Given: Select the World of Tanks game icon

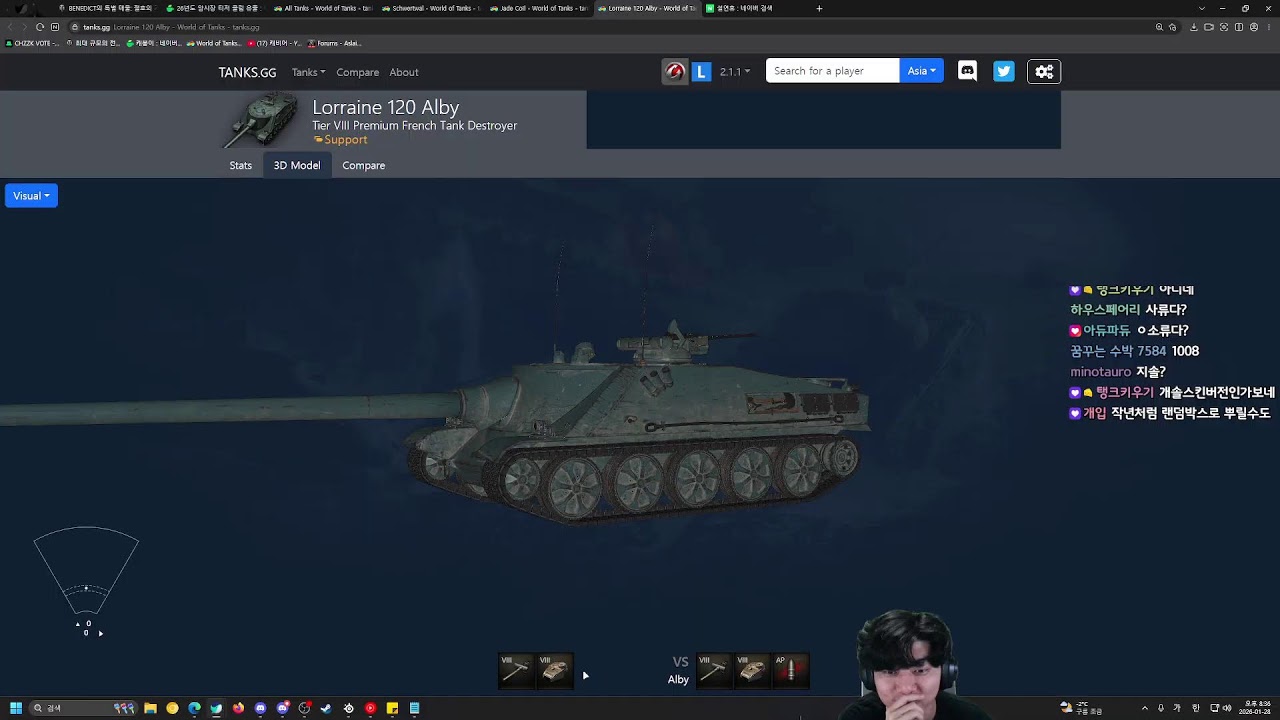Looking at the screenshot, I should [x=675, y=71].
